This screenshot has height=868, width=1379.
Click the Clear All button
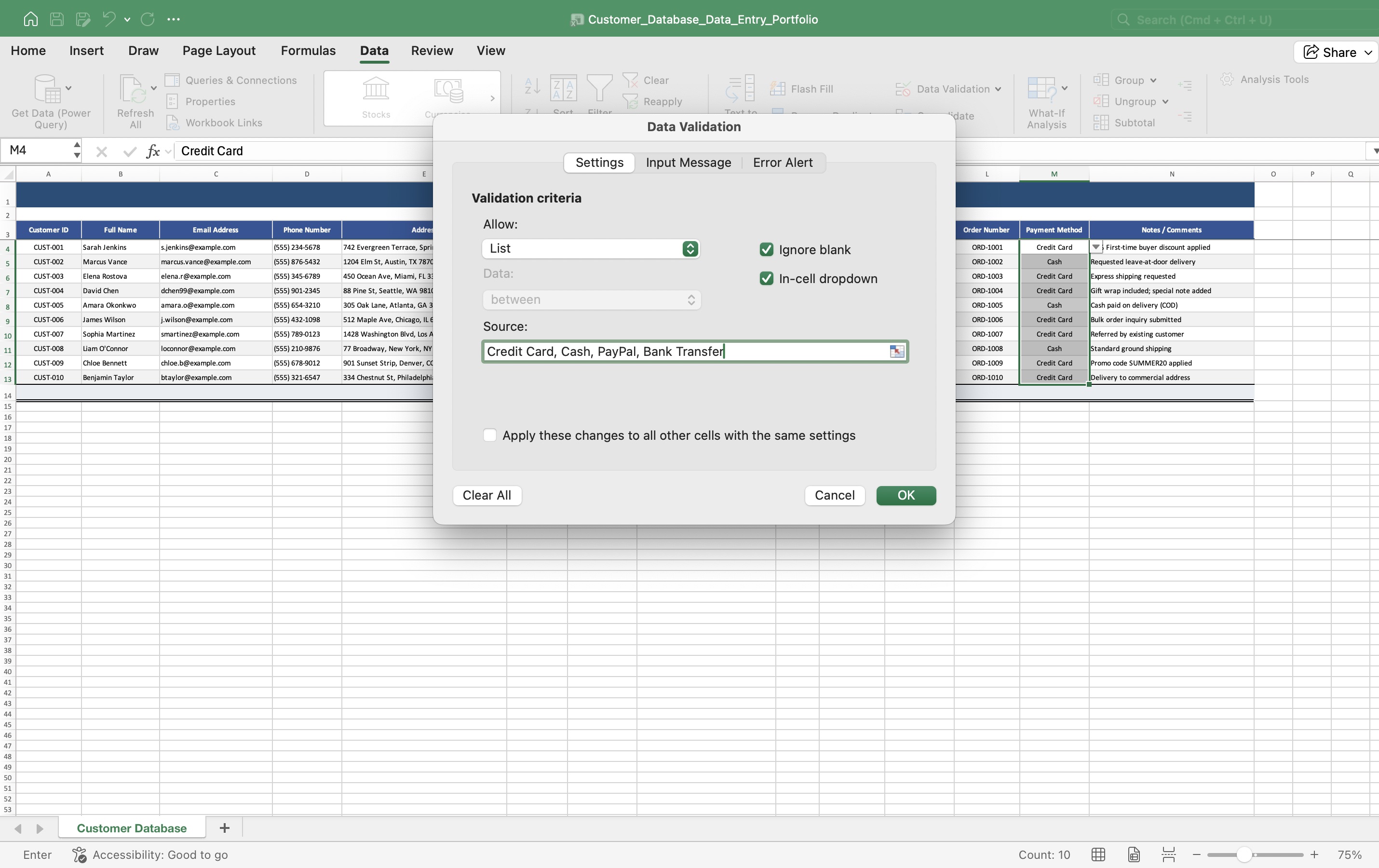(x=487, y=495)
